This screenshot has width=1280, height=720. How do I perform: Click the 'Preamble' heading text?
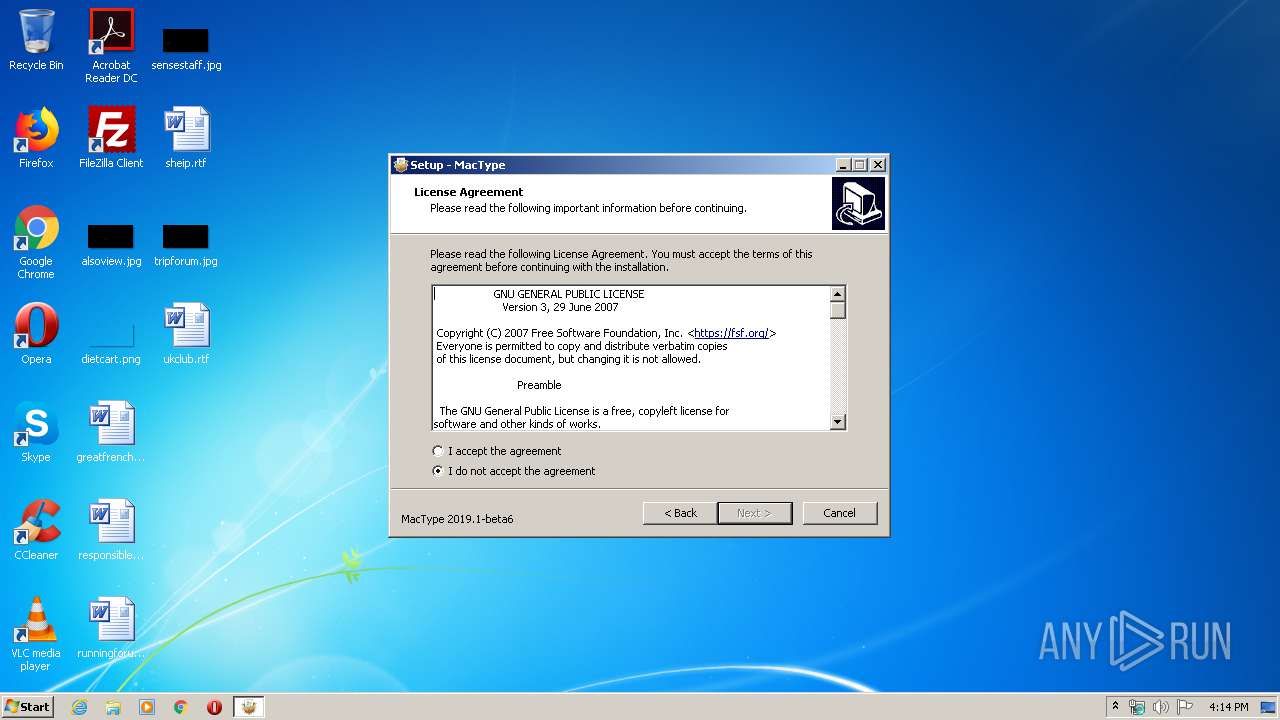click(x=539, y=385)
